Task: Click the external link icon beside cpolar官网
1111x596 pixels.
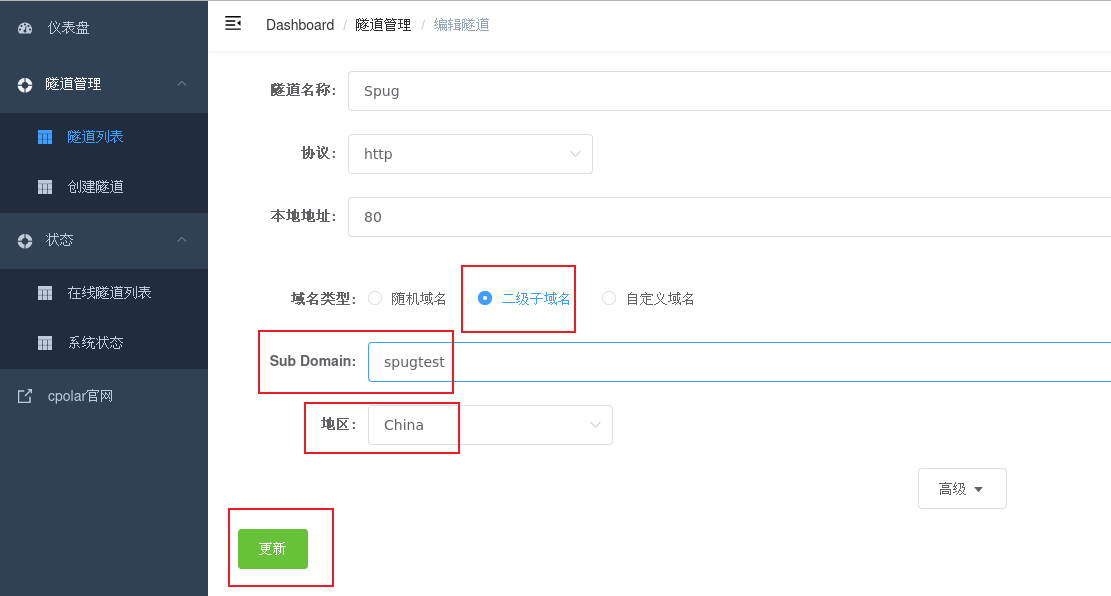Action: pos(25,396)
